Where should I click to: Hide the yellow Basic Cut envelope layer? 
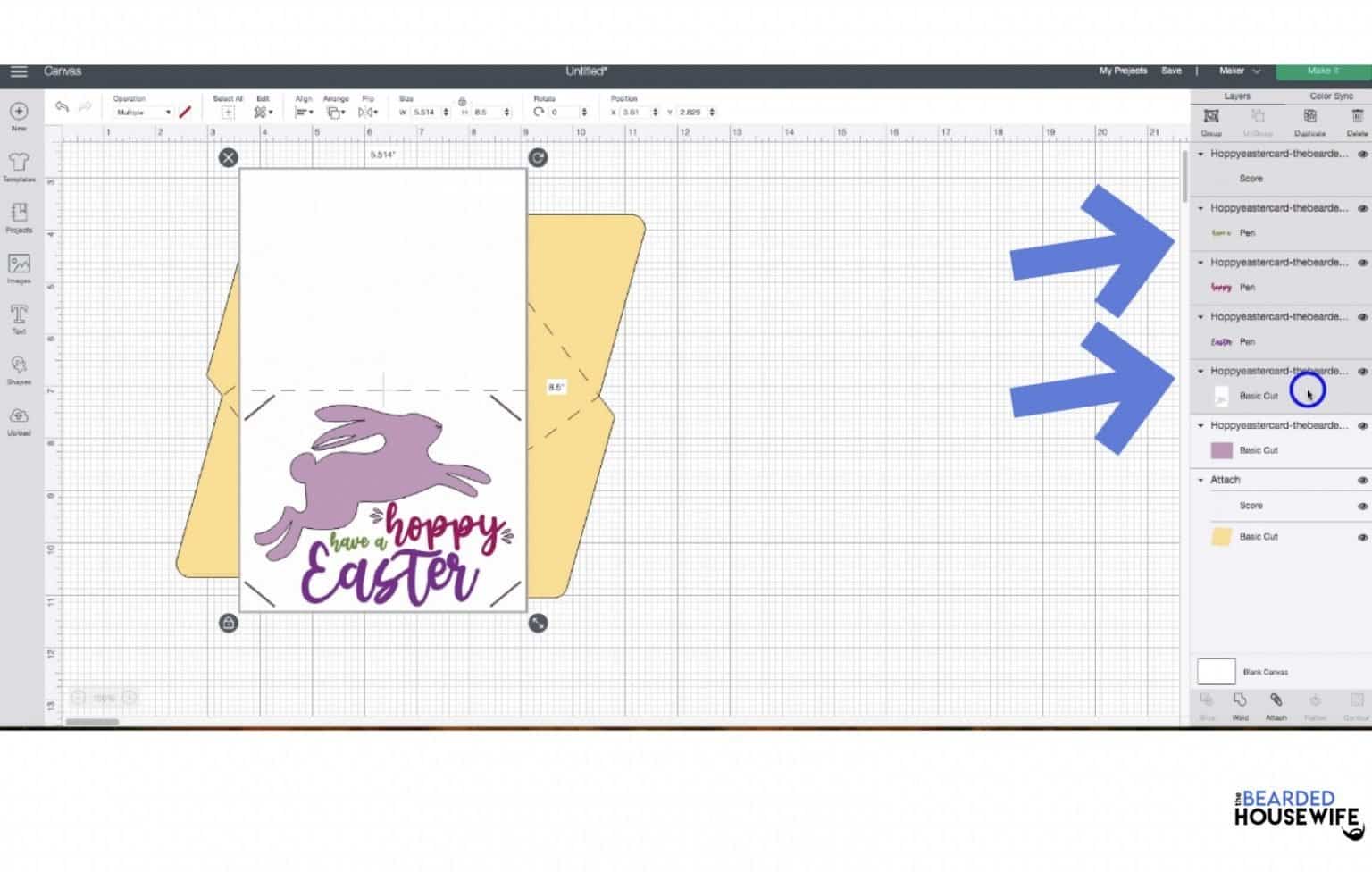[1362, 538]
